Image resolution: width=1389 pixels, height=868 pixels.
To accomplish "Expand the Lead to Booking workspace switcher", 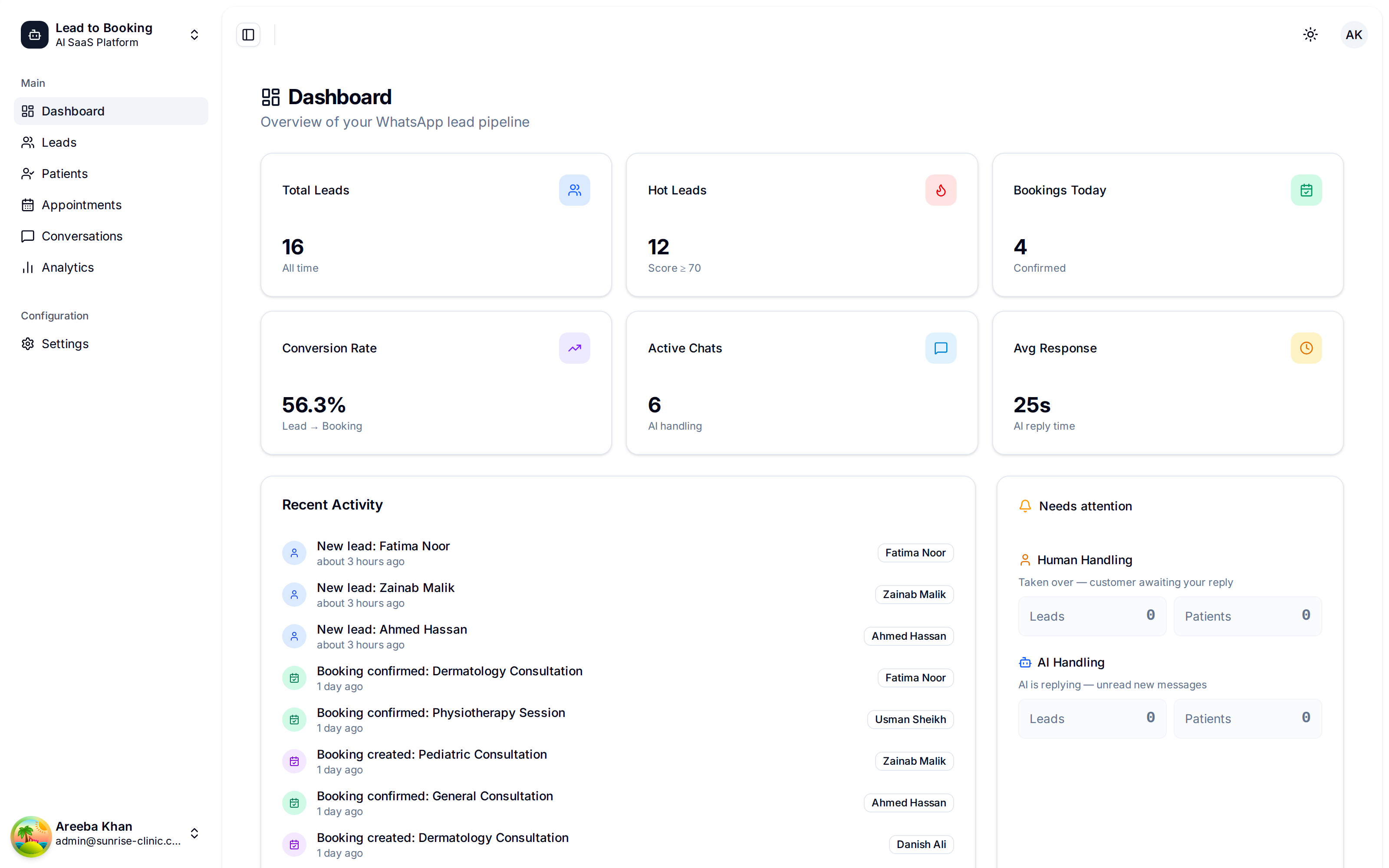I will pyautogui.click(x=194, y=35).
